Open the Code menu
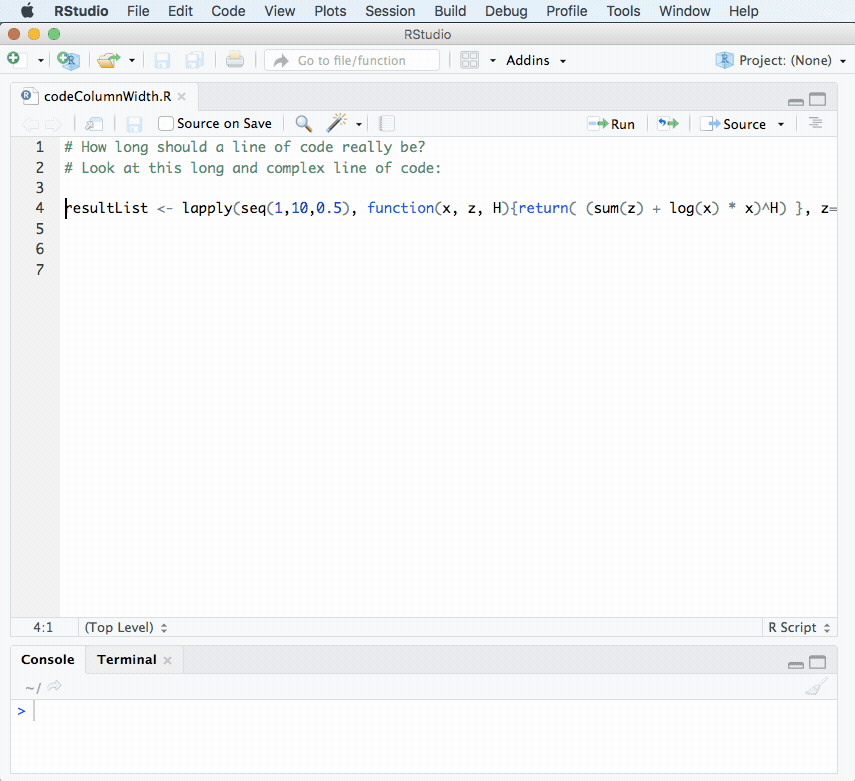855x781 pixels. coord(228,11)
